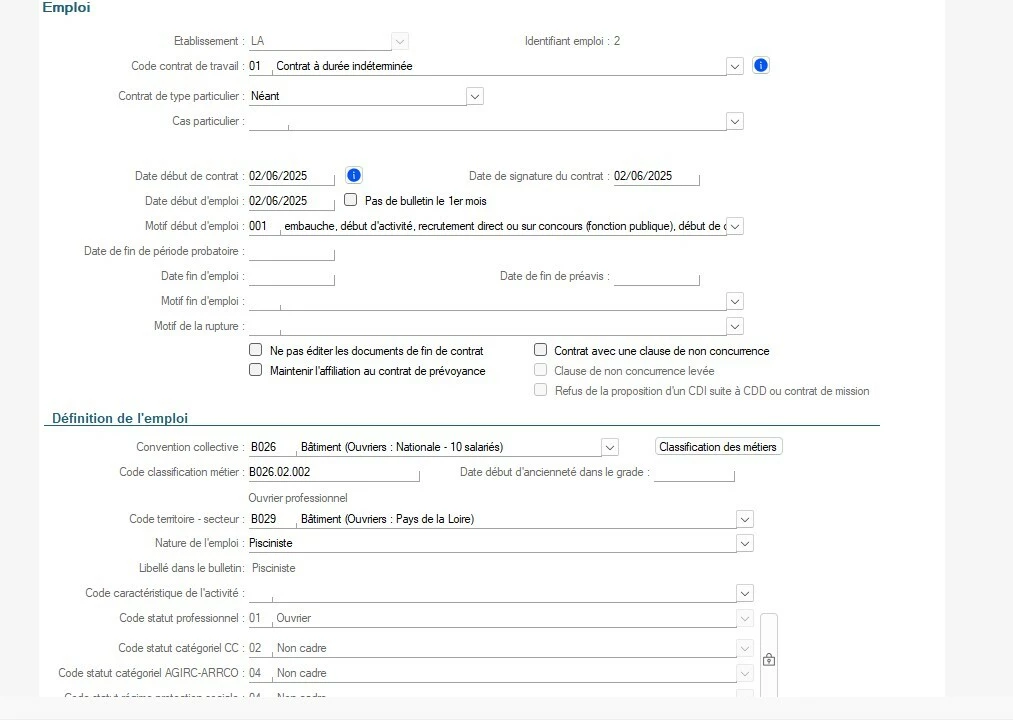Screen dimensions: 1013x726
Task: Click the lock icon beside status codes
Action: pos(769,659)
